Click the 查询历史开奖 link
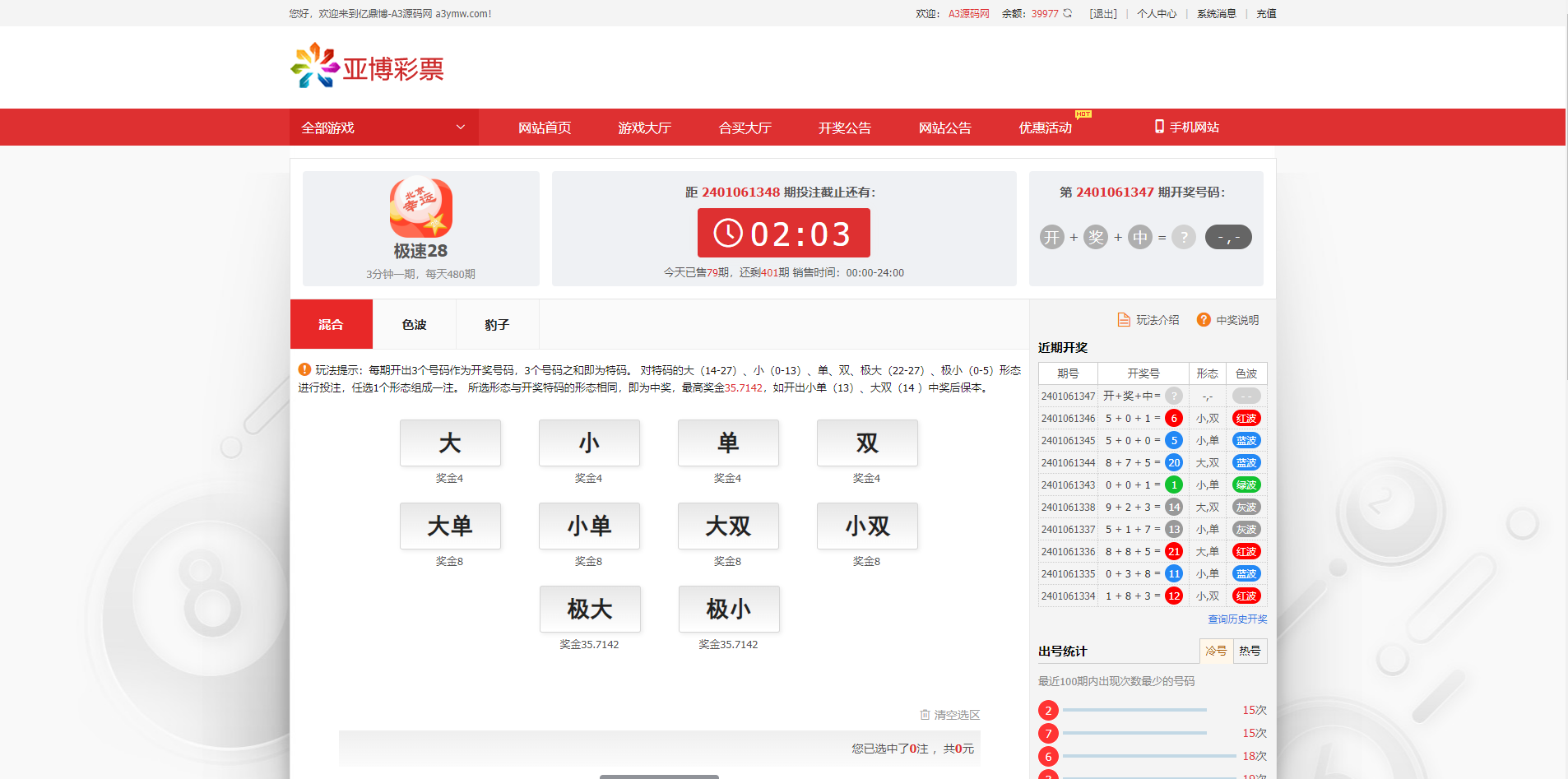Screen dimensions: 1568x779 coord(1237,619)
